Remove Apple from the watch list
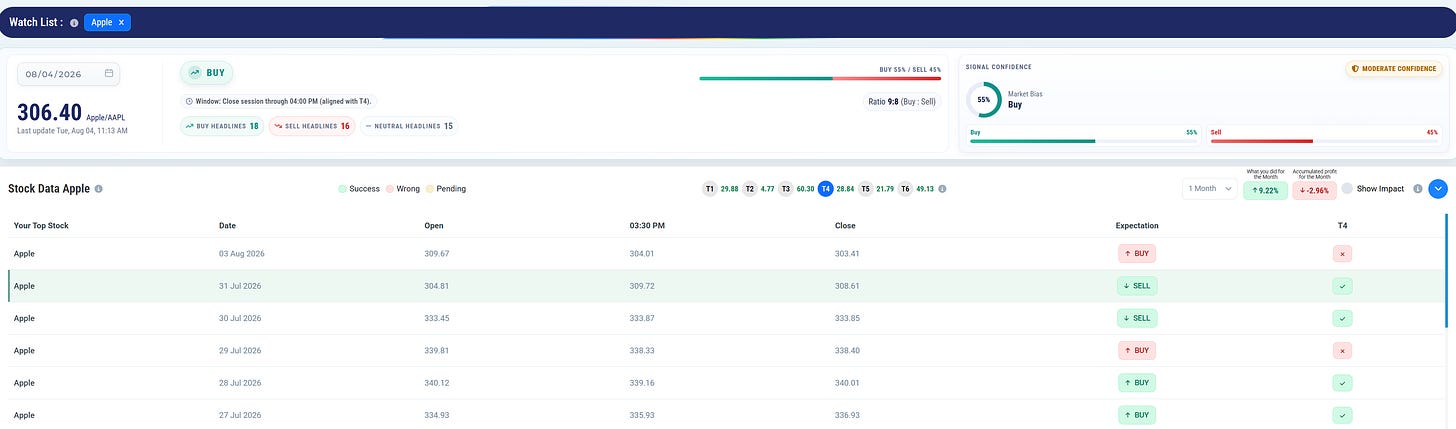The width and height of the screenshot is (1456, 429). coord(121,22)
